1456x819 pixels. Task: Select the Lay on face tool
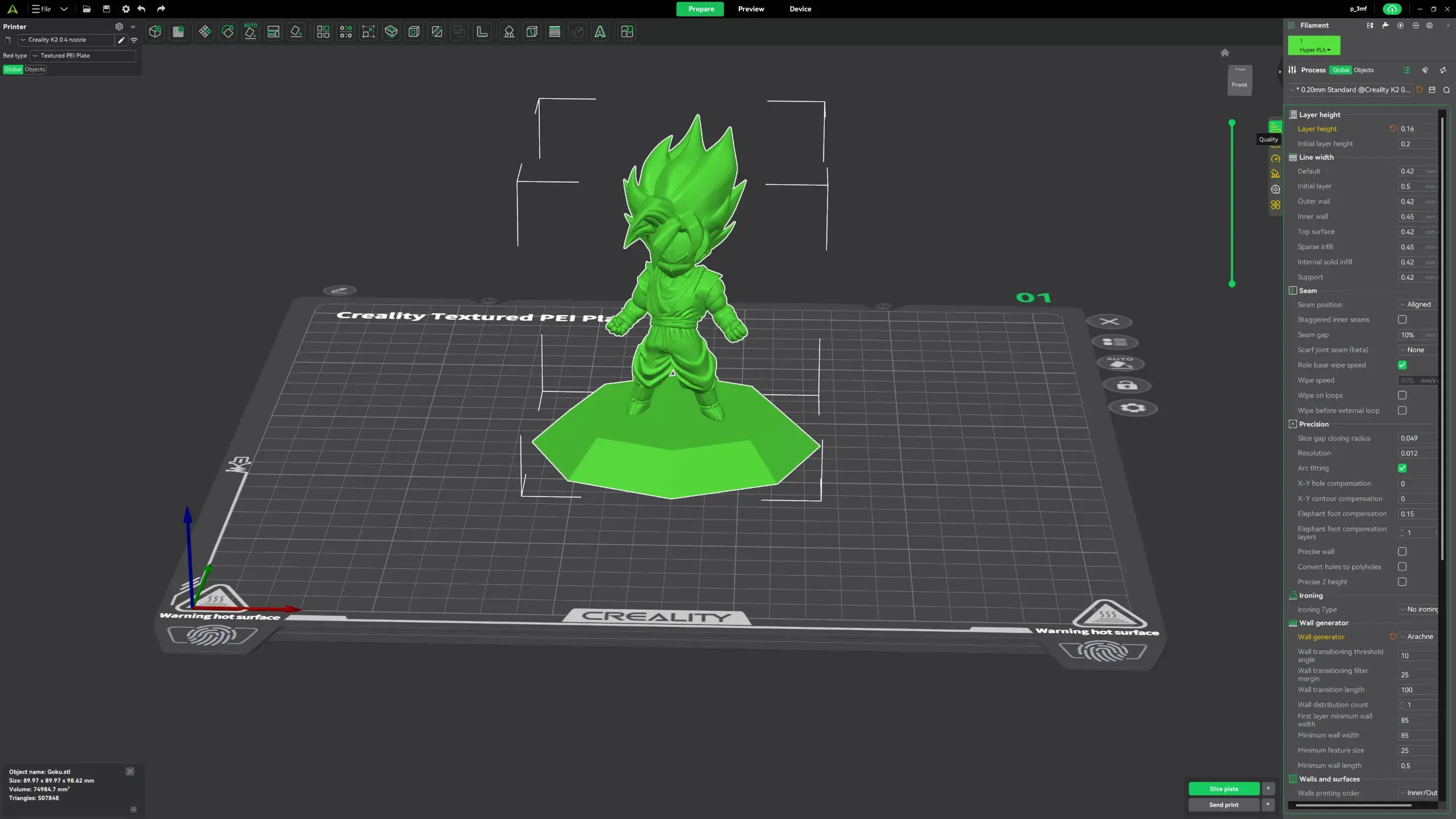[296, 32]
